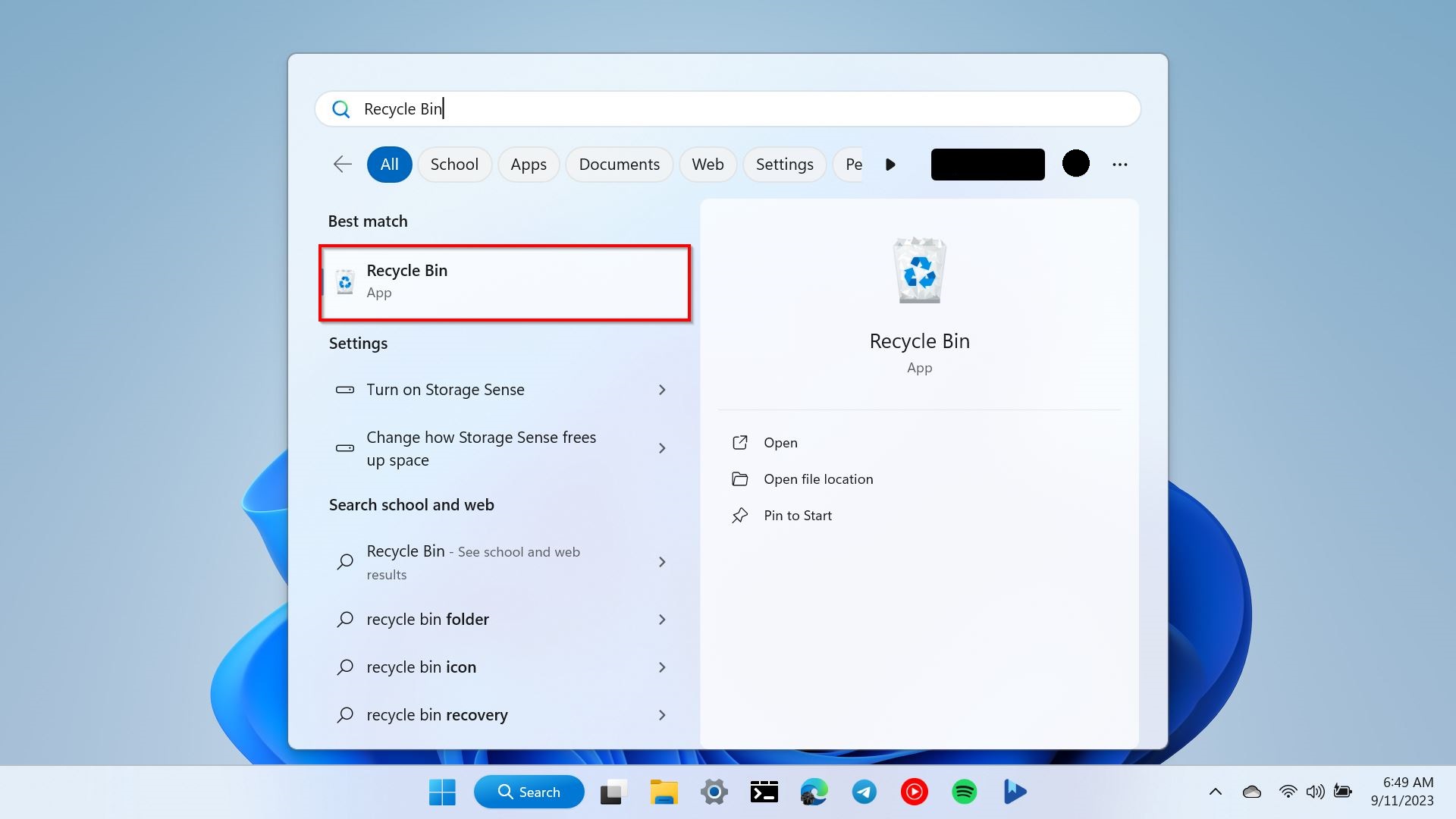Click Open file location for Recycle Bin
The image size is (1456, 819).
pyautogui.click(x=817, y=478)
